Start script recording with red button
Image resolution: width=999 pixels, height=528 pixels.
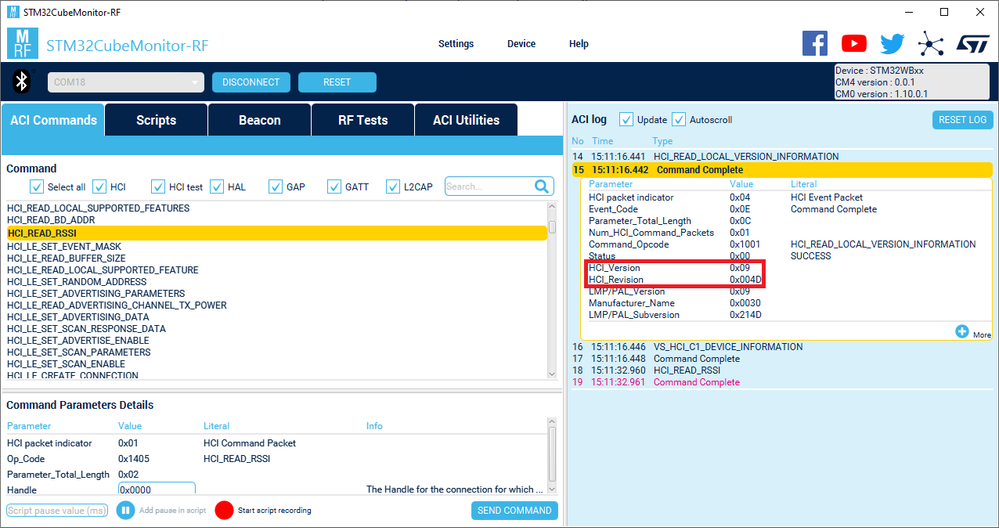coord(224,510)
